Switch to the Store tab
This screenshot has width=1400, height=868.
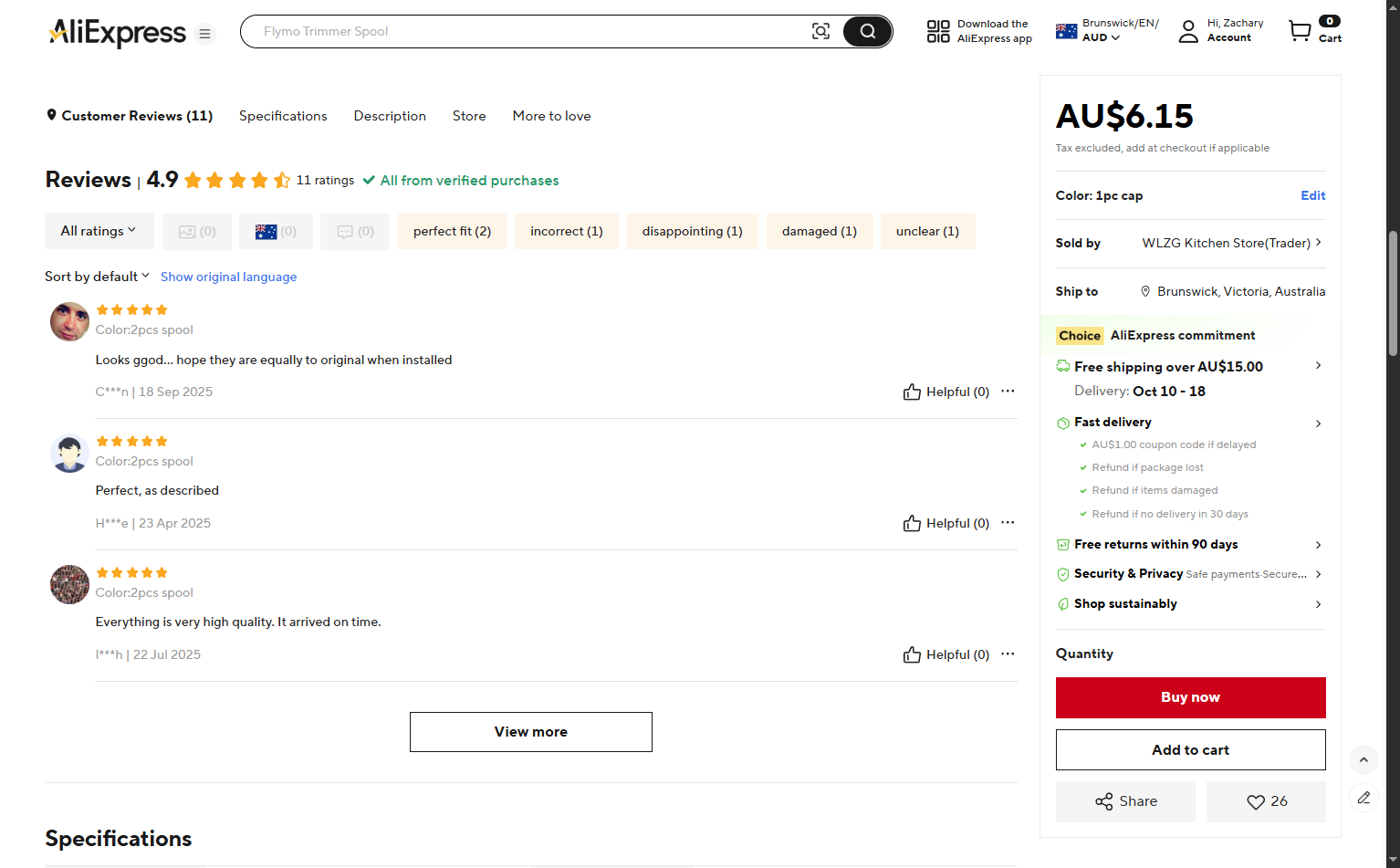[469, 116]
